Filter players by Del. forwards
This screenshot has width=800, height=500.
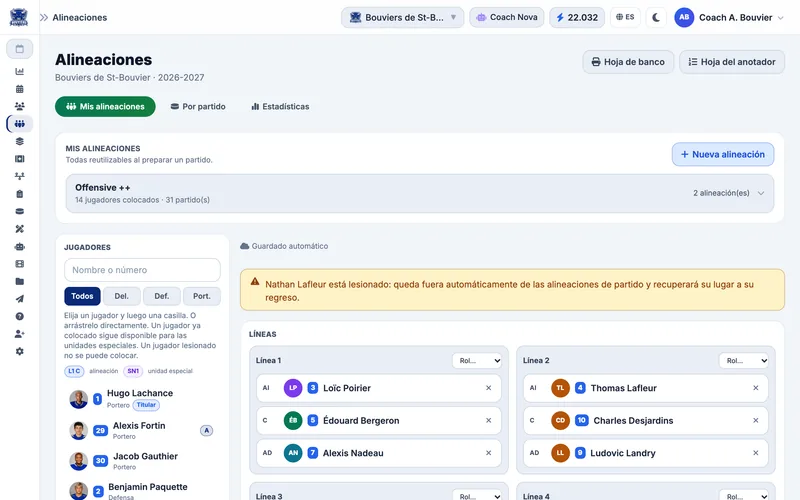click(x=121, y=296)
